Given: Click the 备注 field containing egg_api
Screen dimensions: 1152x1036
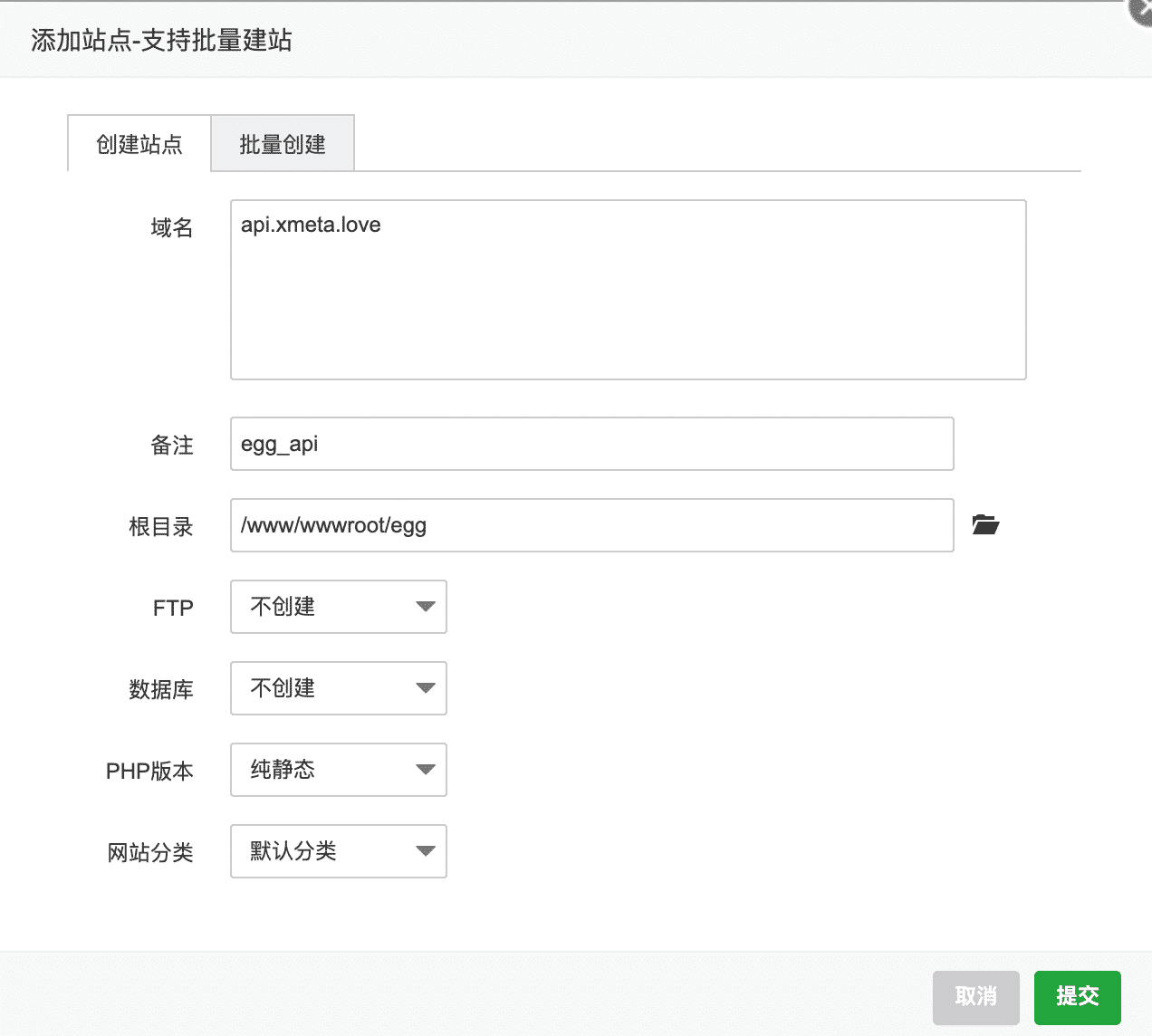Looking at the screenshot, I should click(x=591, y=444).
